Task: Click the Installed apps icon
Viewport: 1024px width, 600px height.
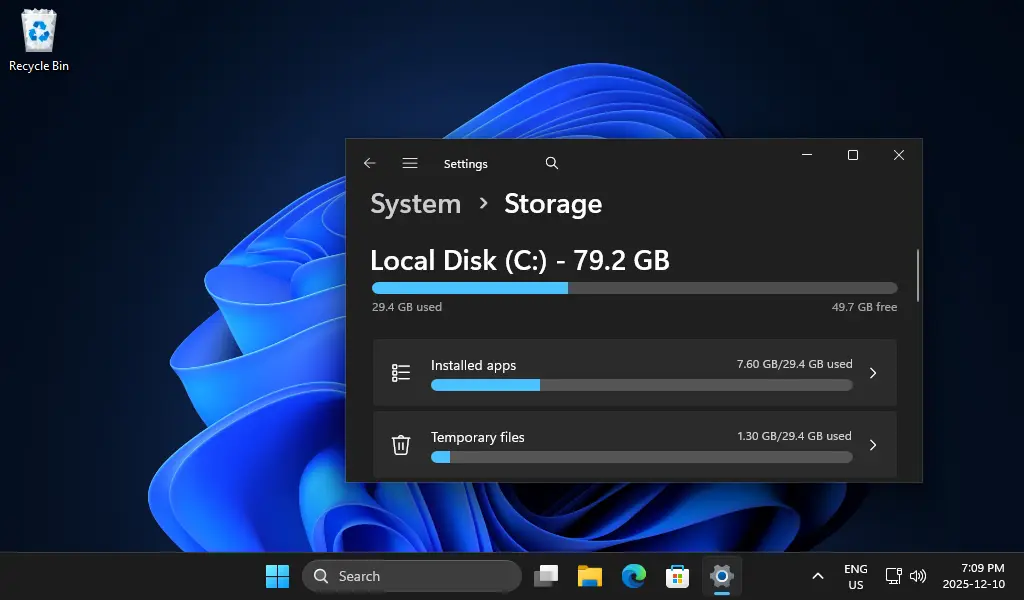Action: click(401, 372)
